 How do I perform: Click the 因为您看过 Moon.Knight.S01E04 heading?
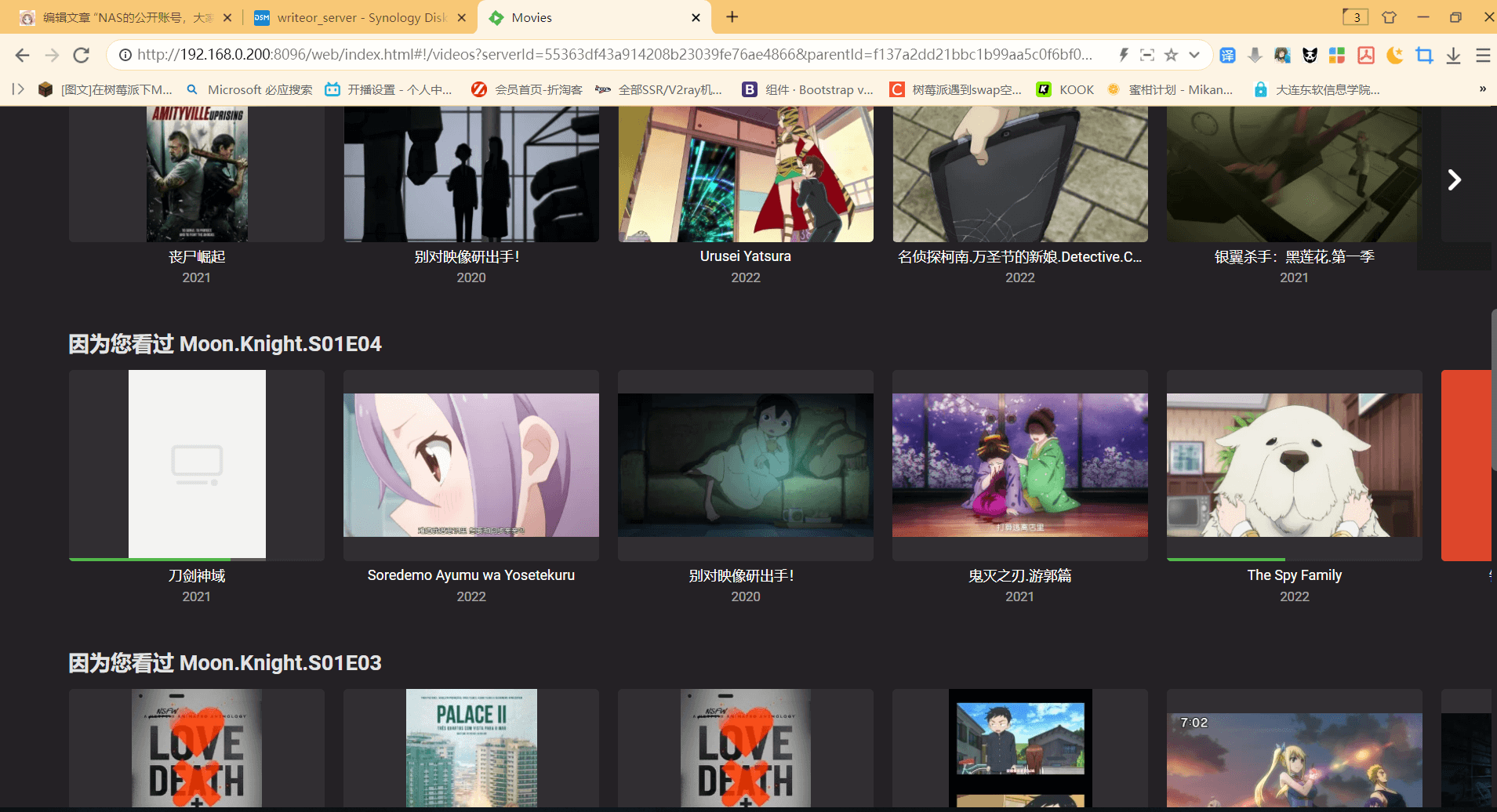[x=225, y=344]
